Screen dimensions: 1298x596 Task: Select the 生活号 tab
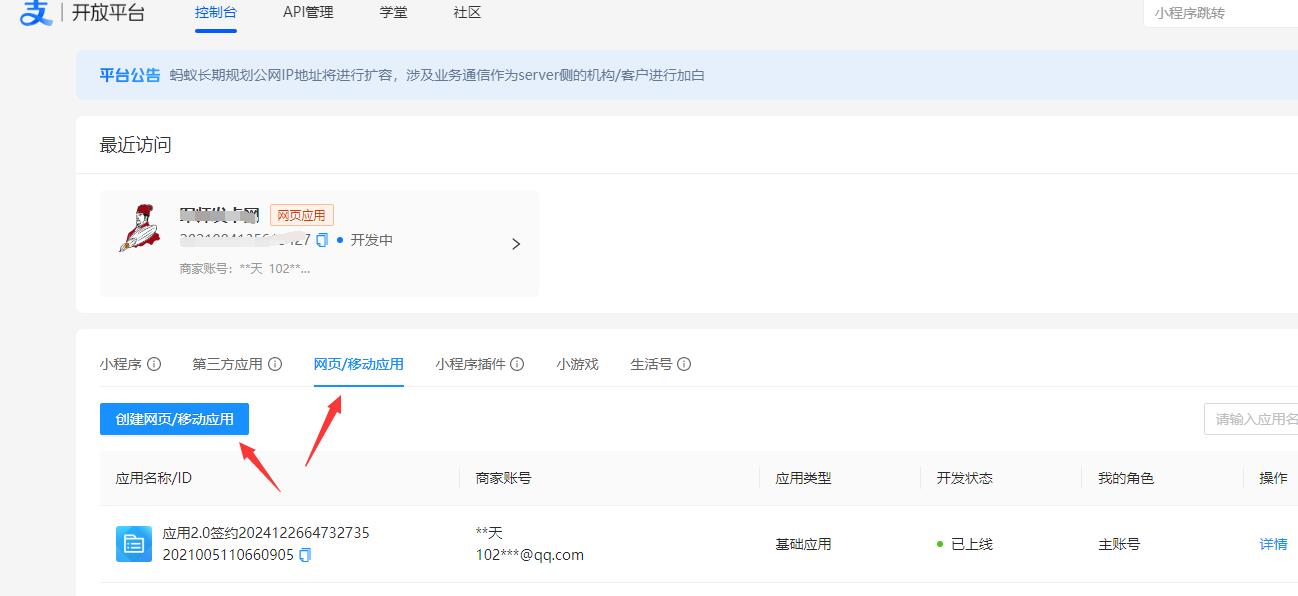click(x=651, y=364)
